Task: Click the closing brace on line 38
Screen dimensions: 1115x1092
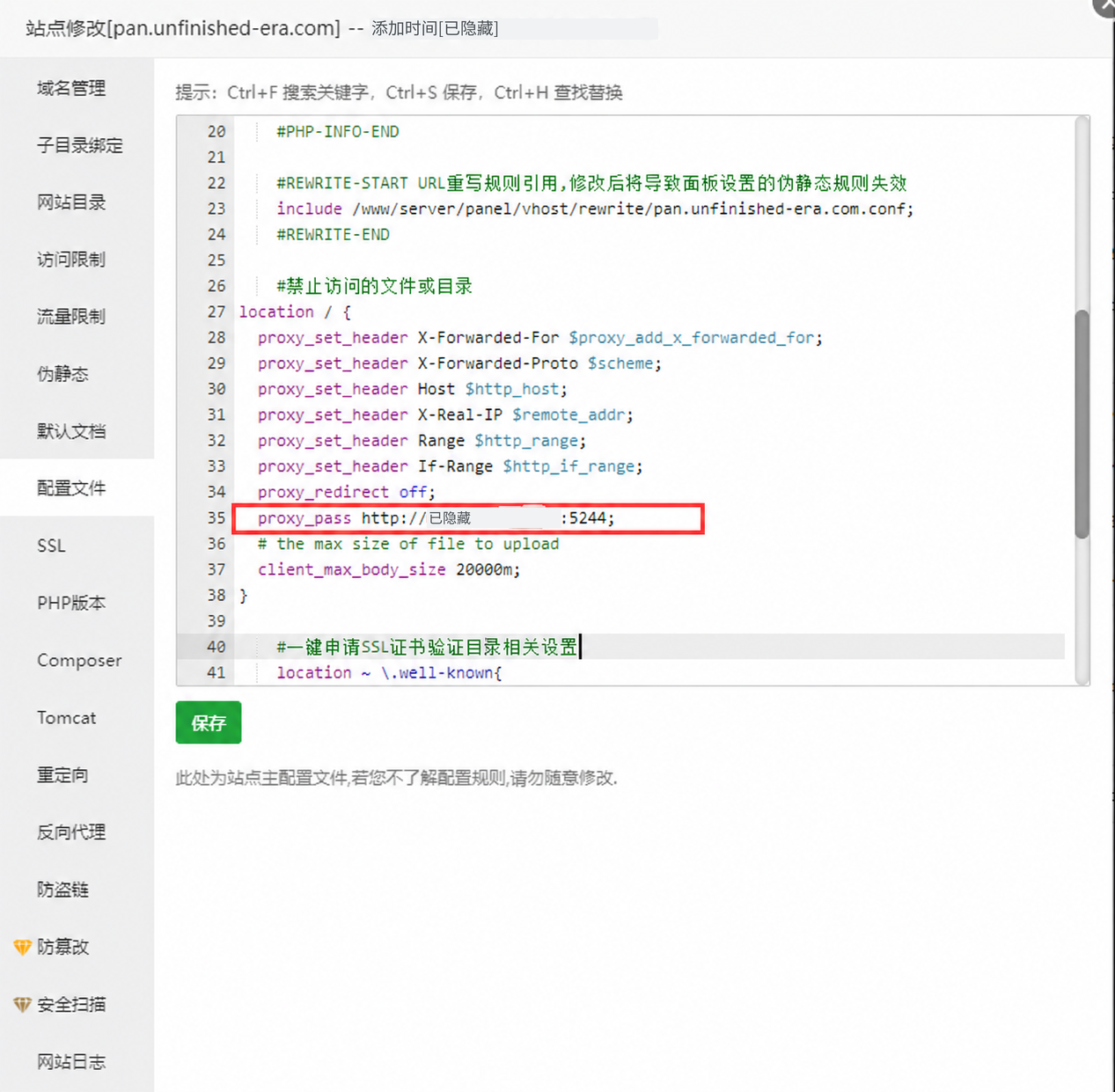Action: point(244,596)
